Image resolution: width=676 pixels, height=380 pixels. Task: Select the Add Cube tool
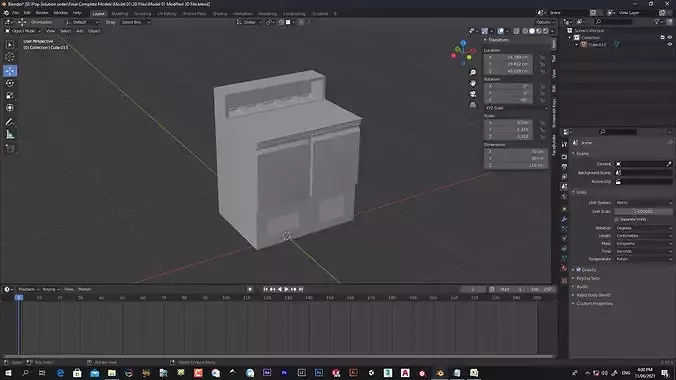pos(10,149)
